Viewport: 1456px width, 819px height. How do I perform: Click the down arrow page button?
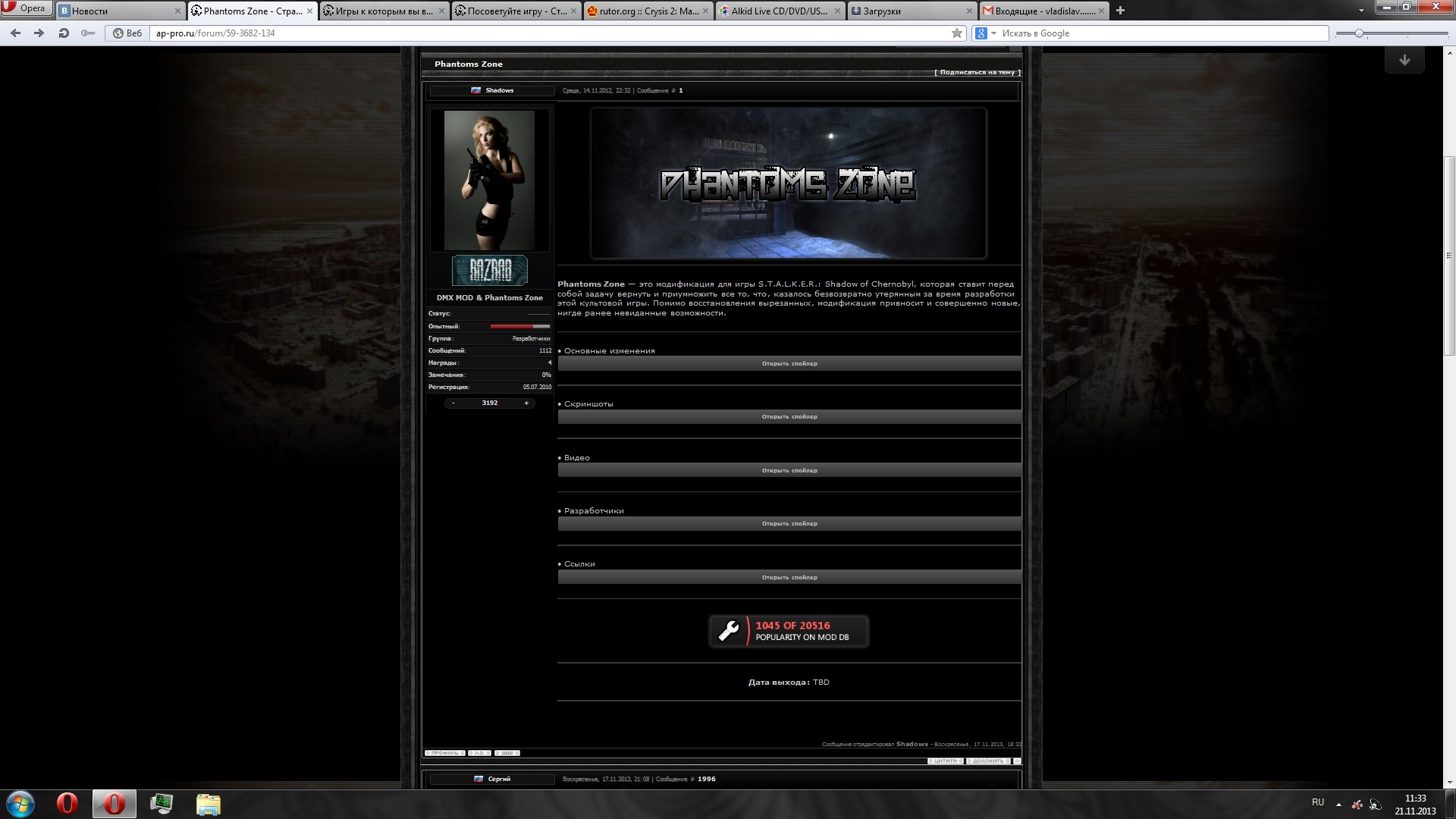pos(1404,60)
